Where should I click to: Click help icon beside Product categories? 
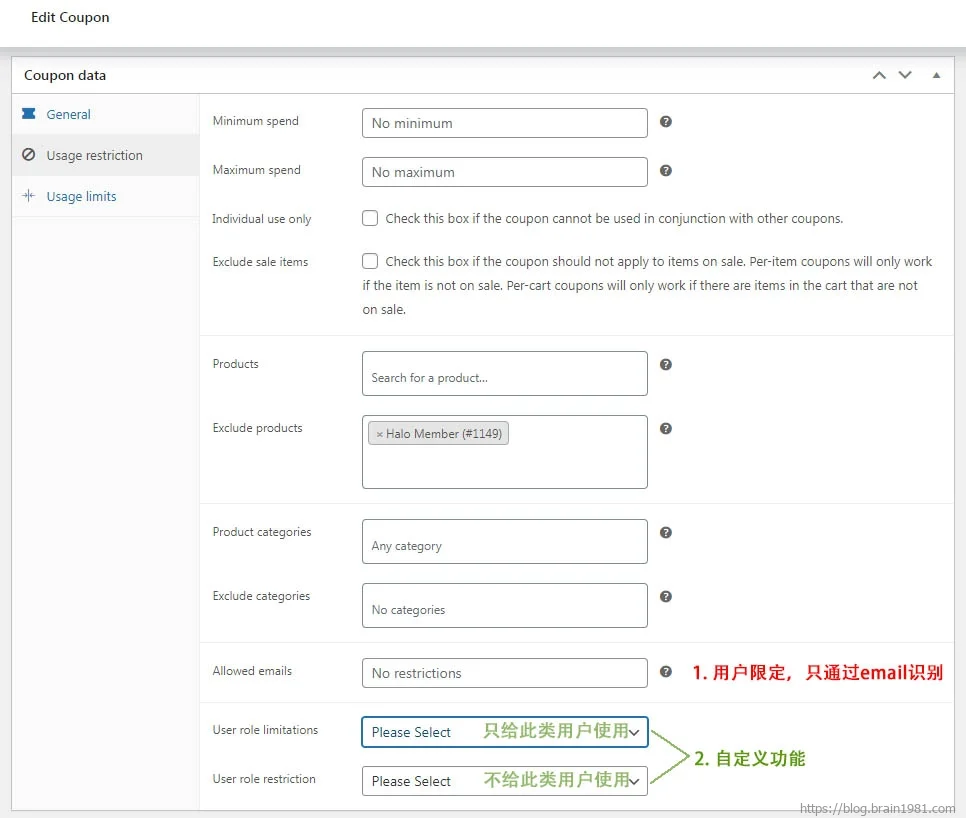[x=666, y=533]
